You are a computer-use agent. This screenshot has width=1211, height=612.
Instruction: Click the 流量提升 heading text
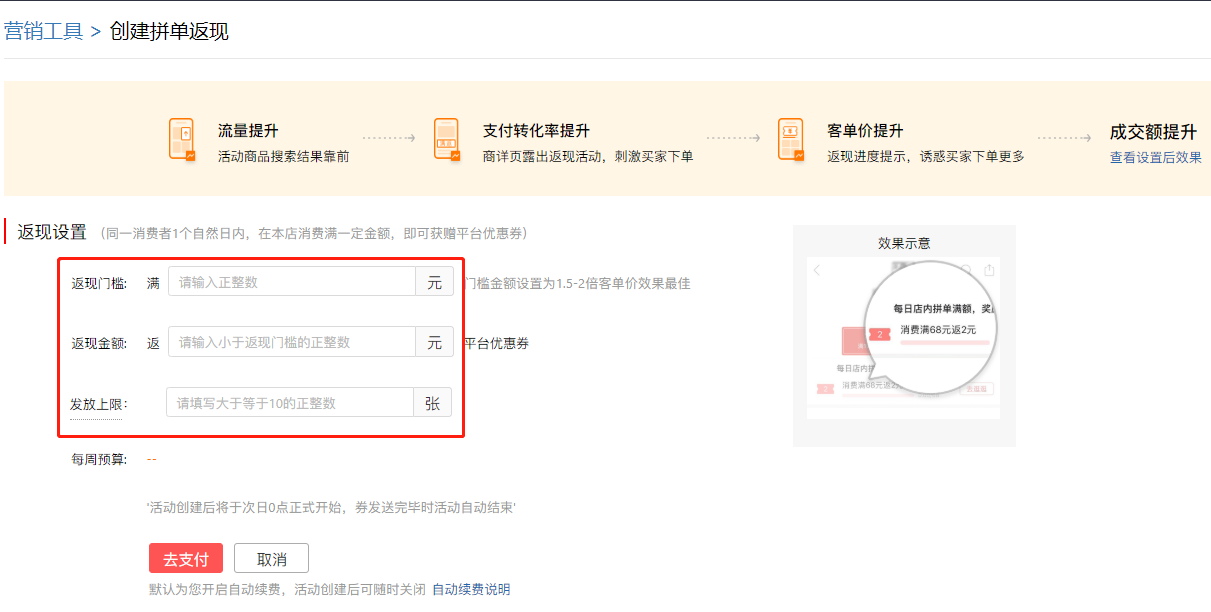pyautogui.click(x=248, y=131)
